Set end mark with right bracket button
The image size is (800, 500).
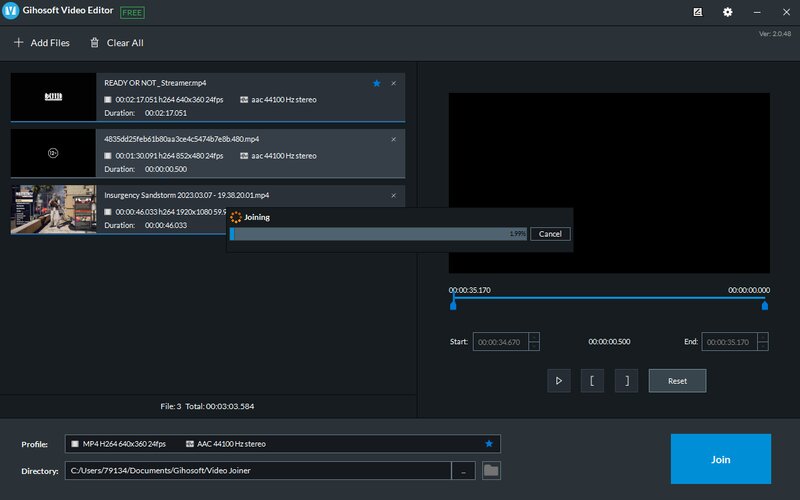click(627, 381)
